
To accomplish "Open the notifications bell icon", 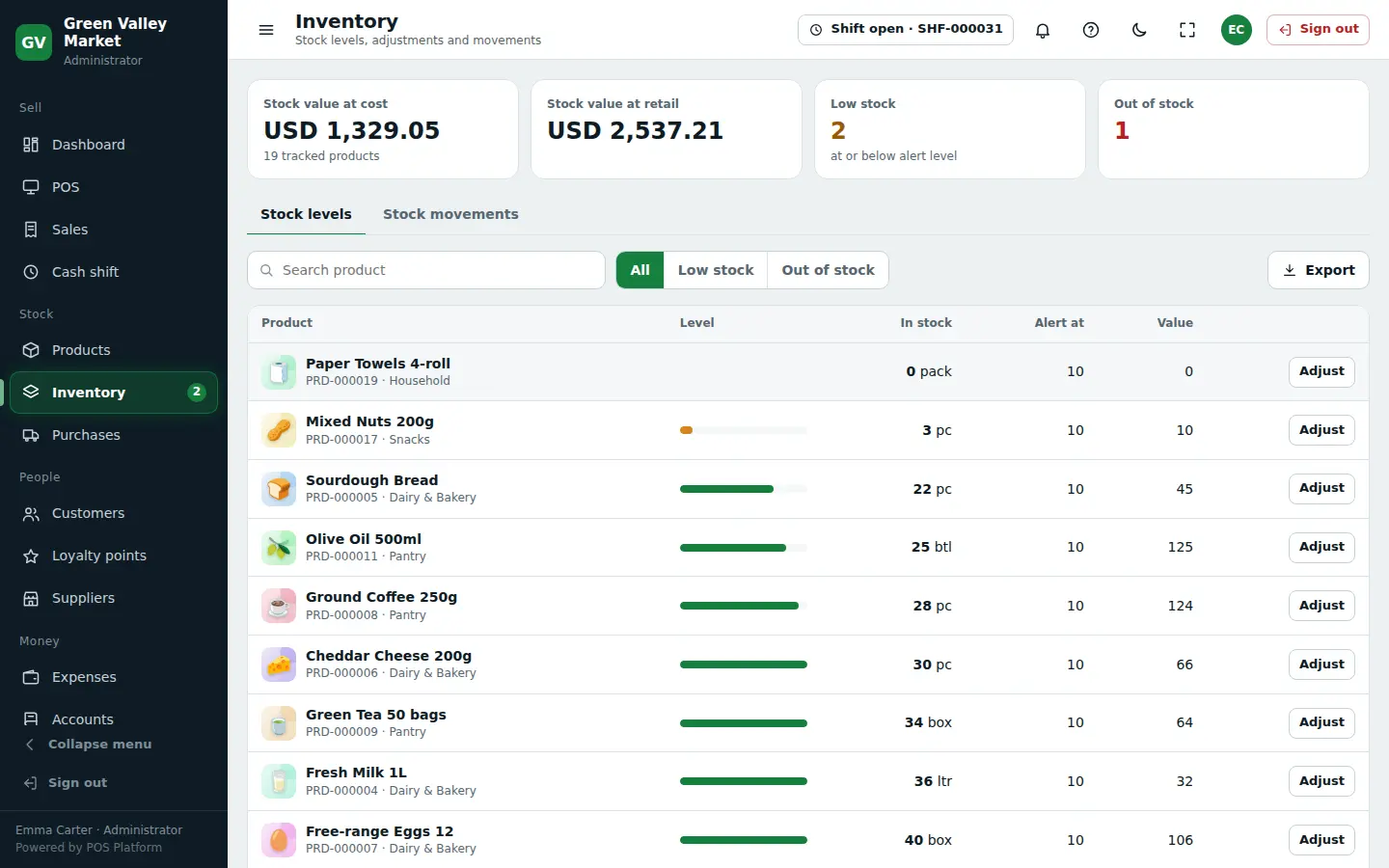I will click(1043, 30).
